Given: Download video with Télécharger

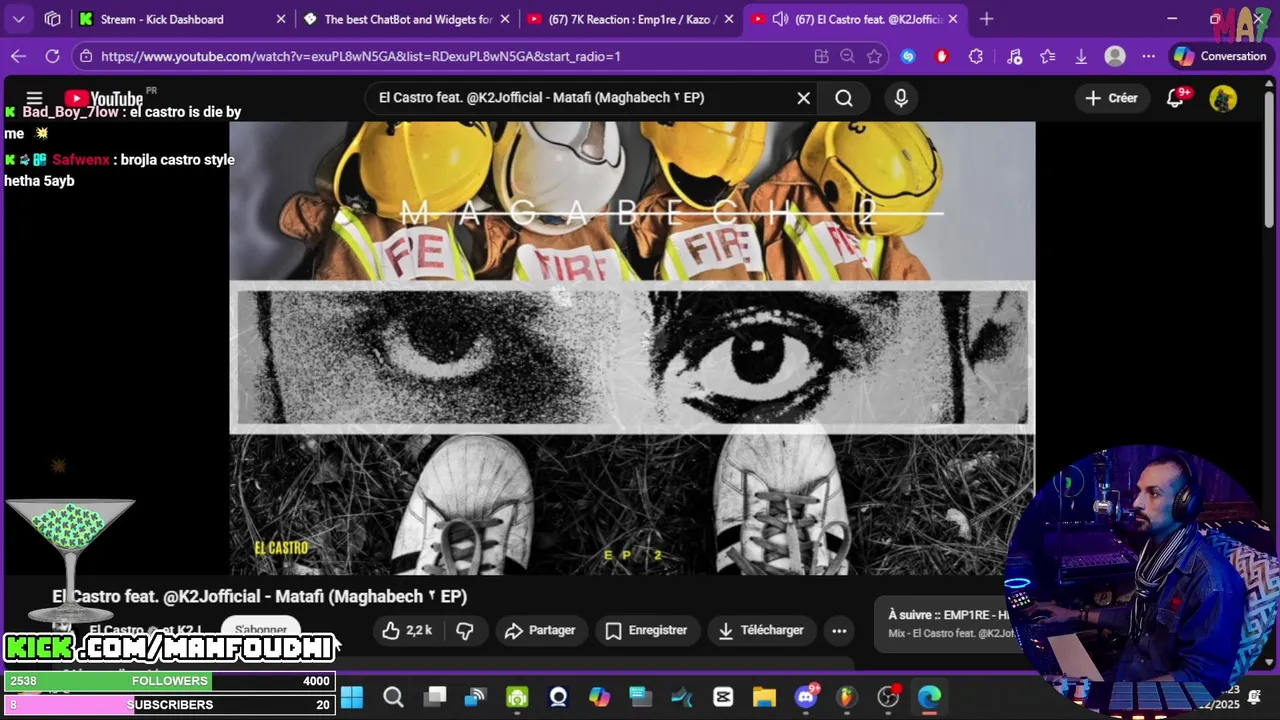Looking at the screenshot, I should point(761,630).
